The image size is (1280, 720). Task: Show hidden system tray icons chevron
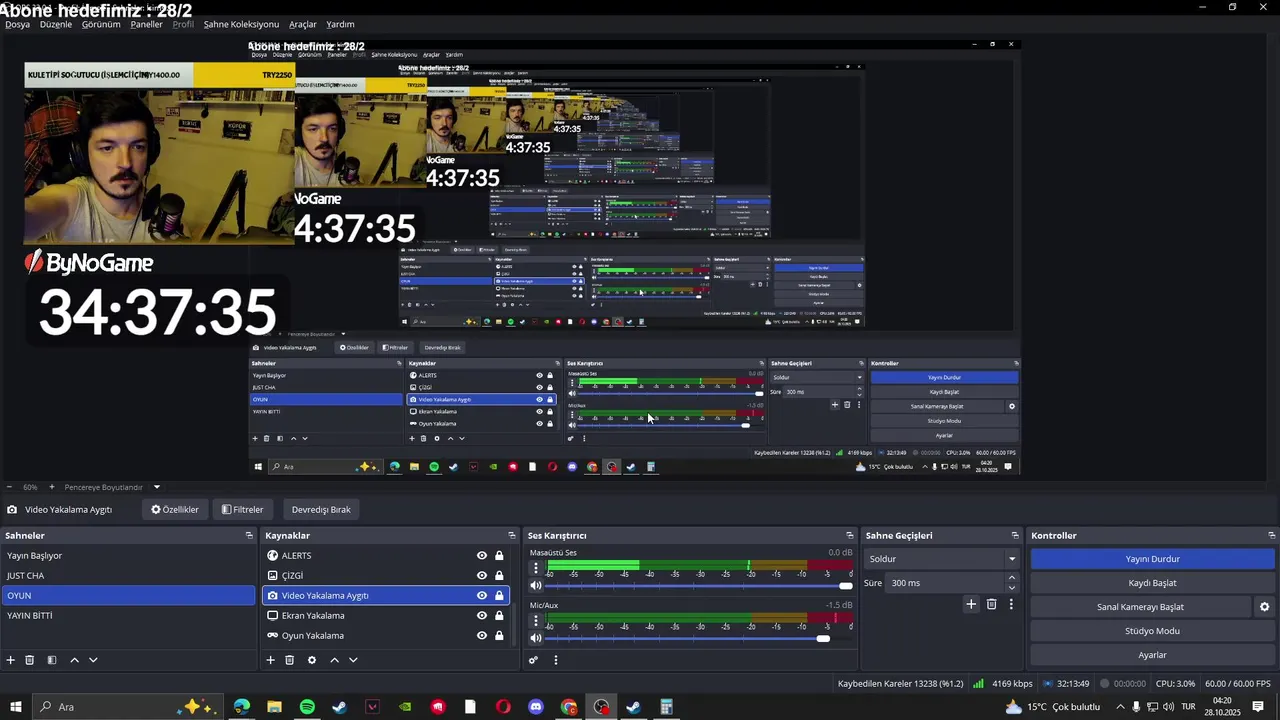(1120, 707)
